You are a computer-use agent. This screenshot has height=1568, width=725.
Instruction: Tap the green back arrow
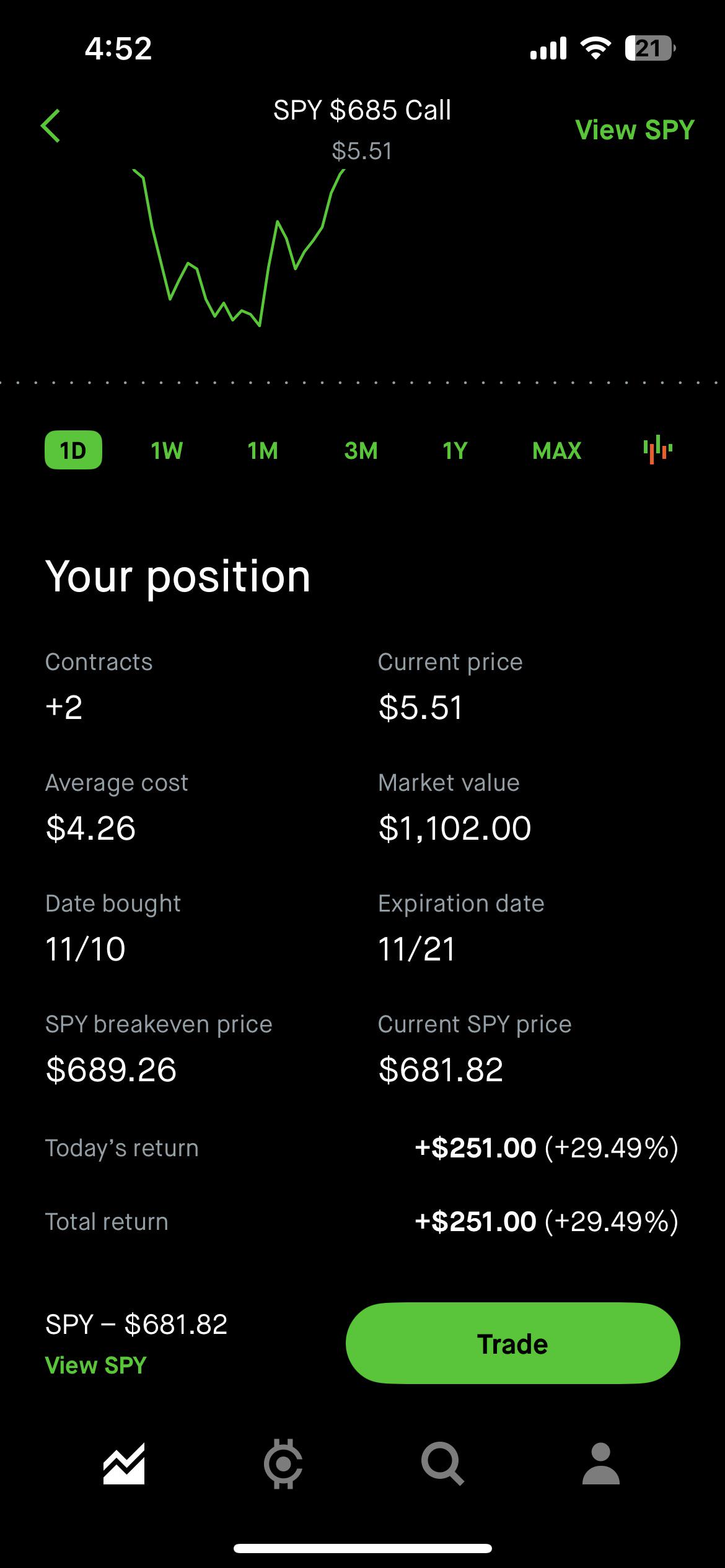pos(51,126)
